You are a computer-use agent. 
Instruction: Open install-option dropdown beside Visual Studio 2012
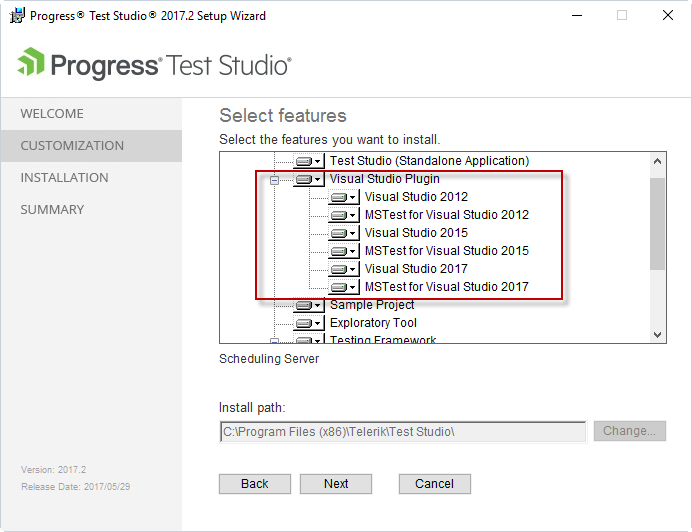pos(343,197)
